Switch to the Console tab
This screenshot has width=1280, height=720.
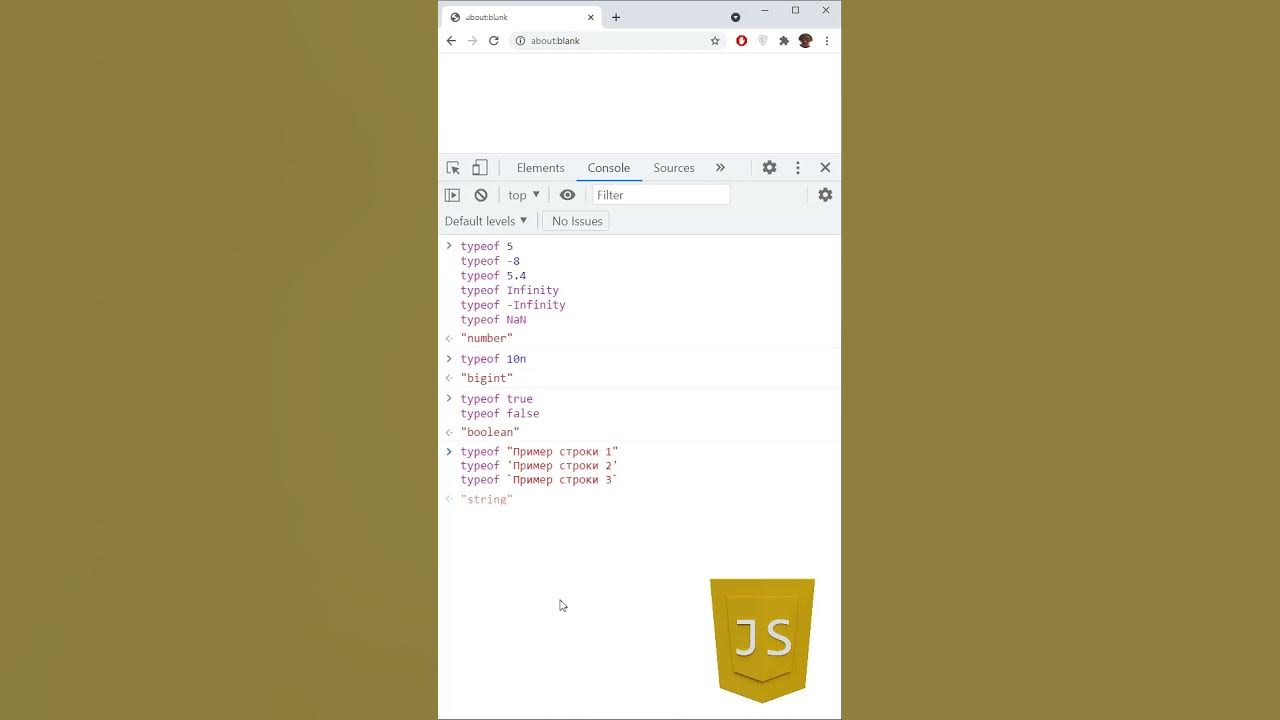(x=609, y=168)
